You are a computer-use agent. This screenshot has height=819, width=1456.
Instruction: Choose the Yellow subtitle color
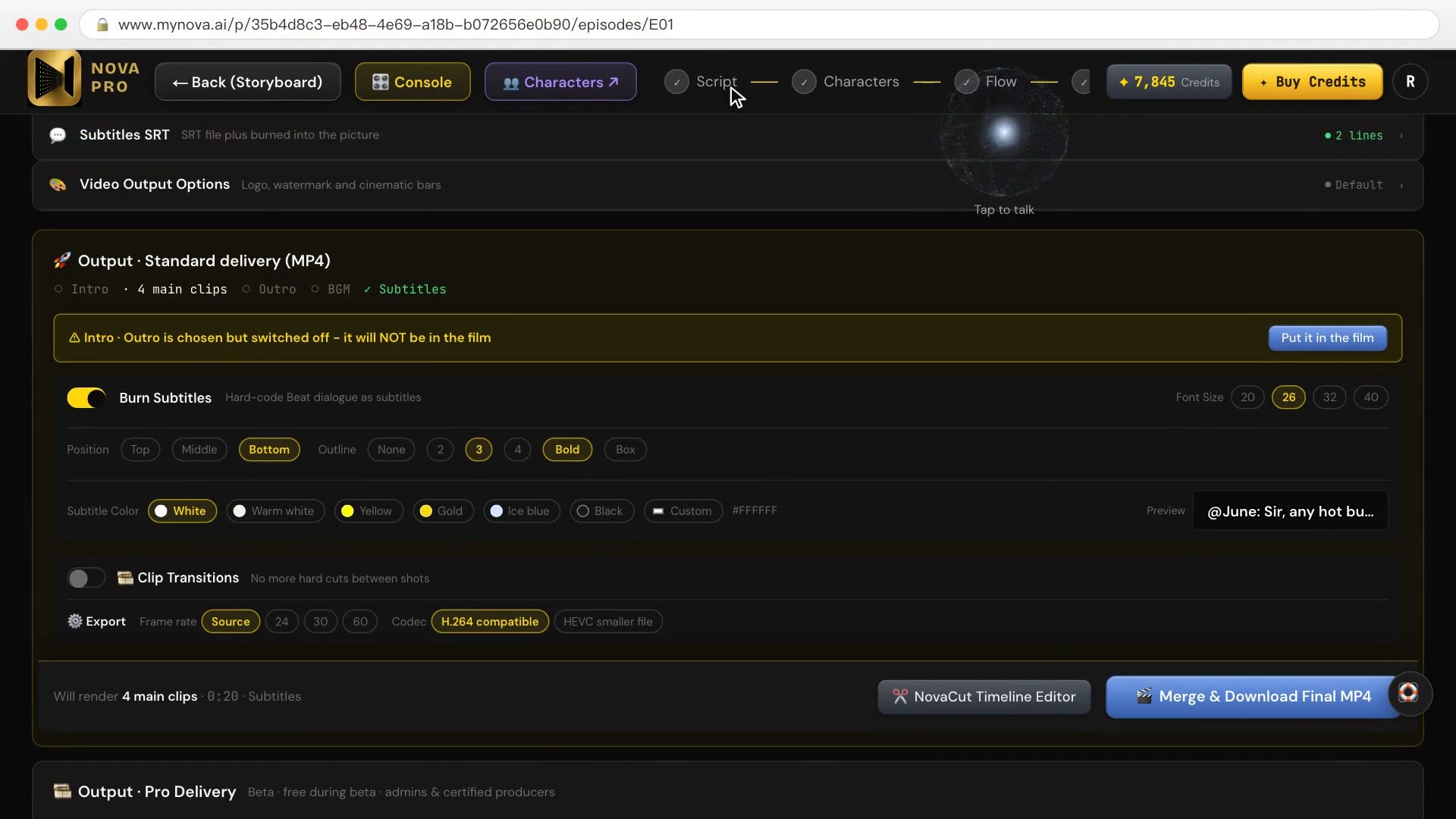click(368, 511)
